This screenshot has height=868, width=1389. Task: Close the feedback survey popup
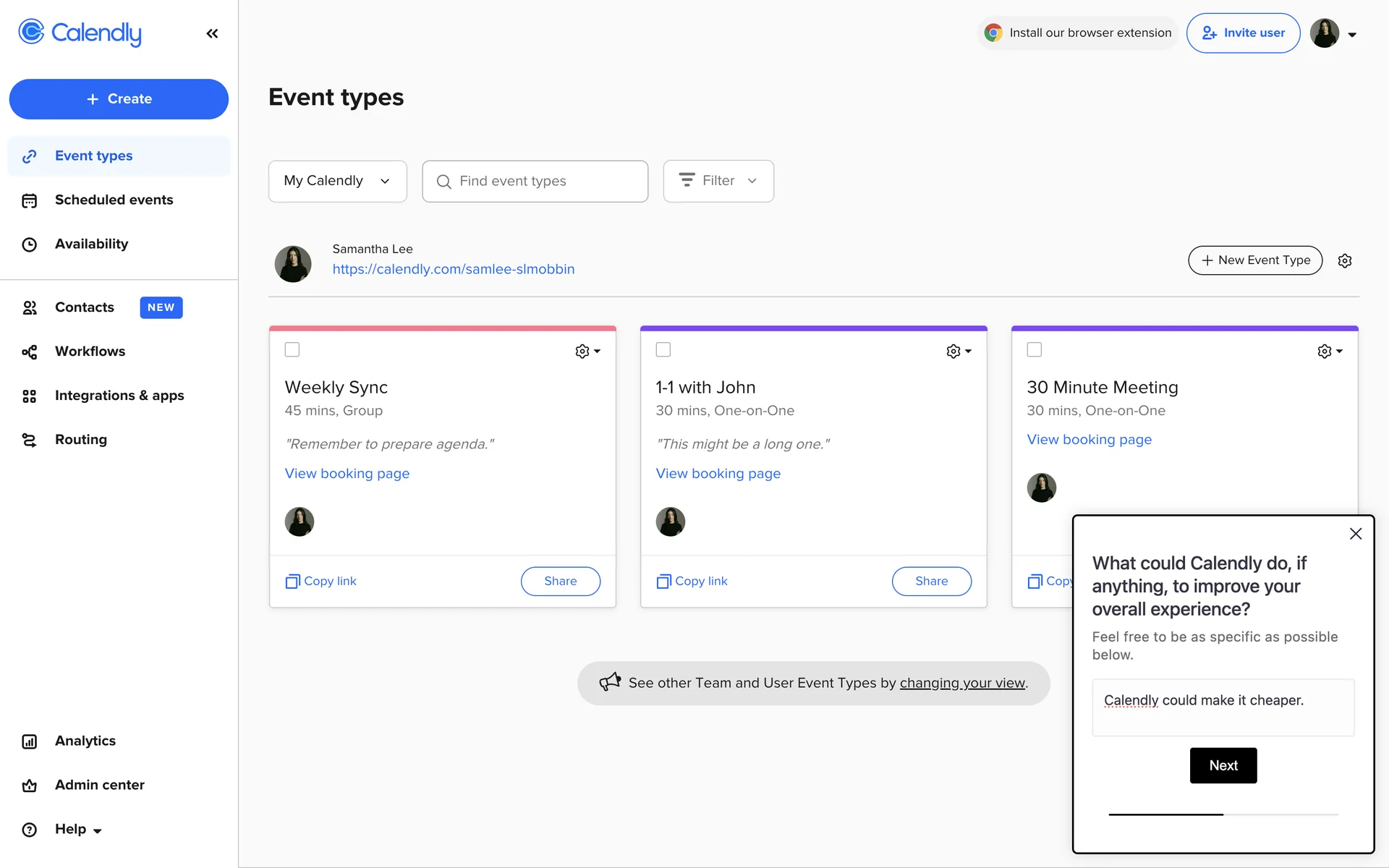pos(1356,534)
